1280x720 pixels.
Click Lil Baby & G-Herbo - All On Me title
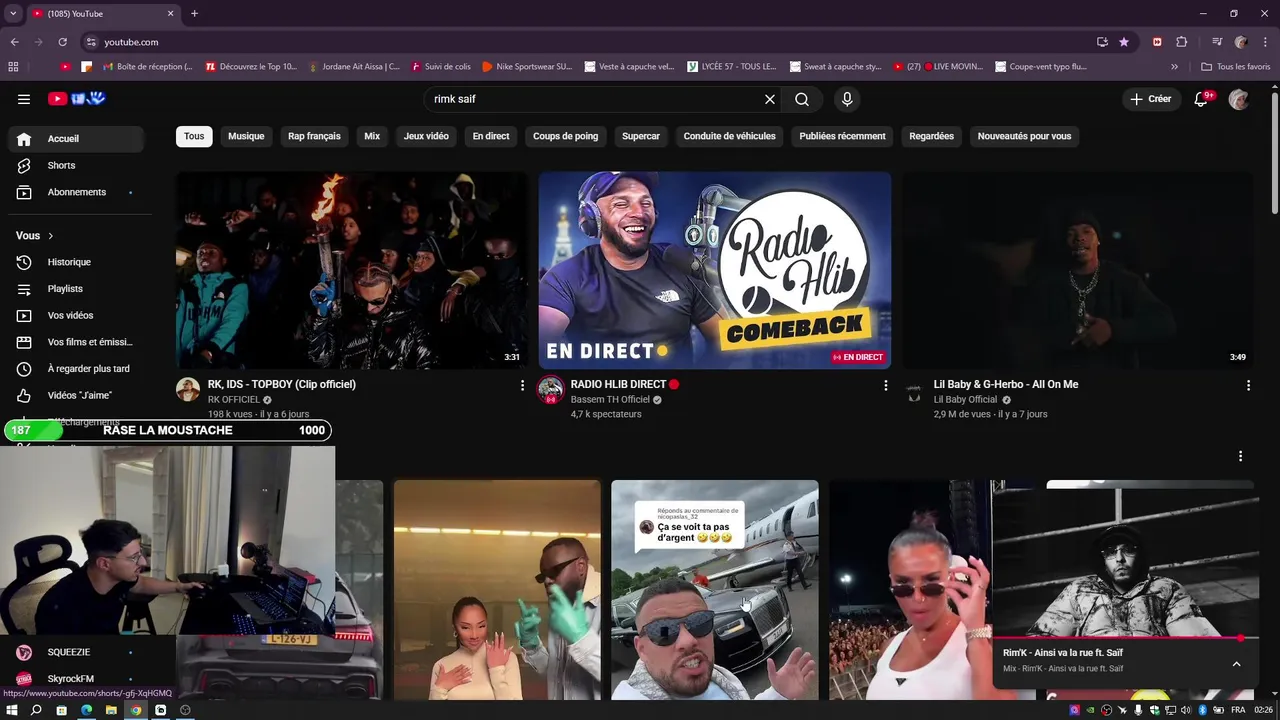click(x=1006, y=384)
